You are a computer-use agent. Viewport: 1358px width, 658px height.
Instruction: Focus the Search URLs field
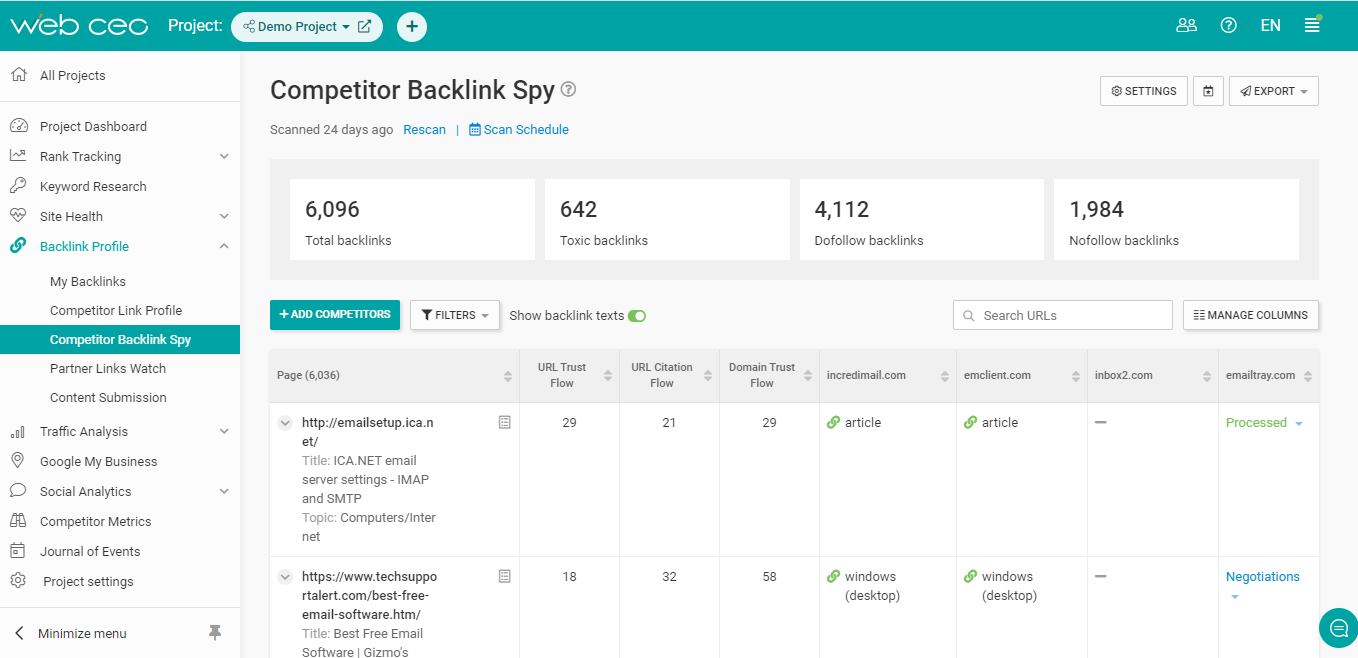click(x=1063, y=315)
